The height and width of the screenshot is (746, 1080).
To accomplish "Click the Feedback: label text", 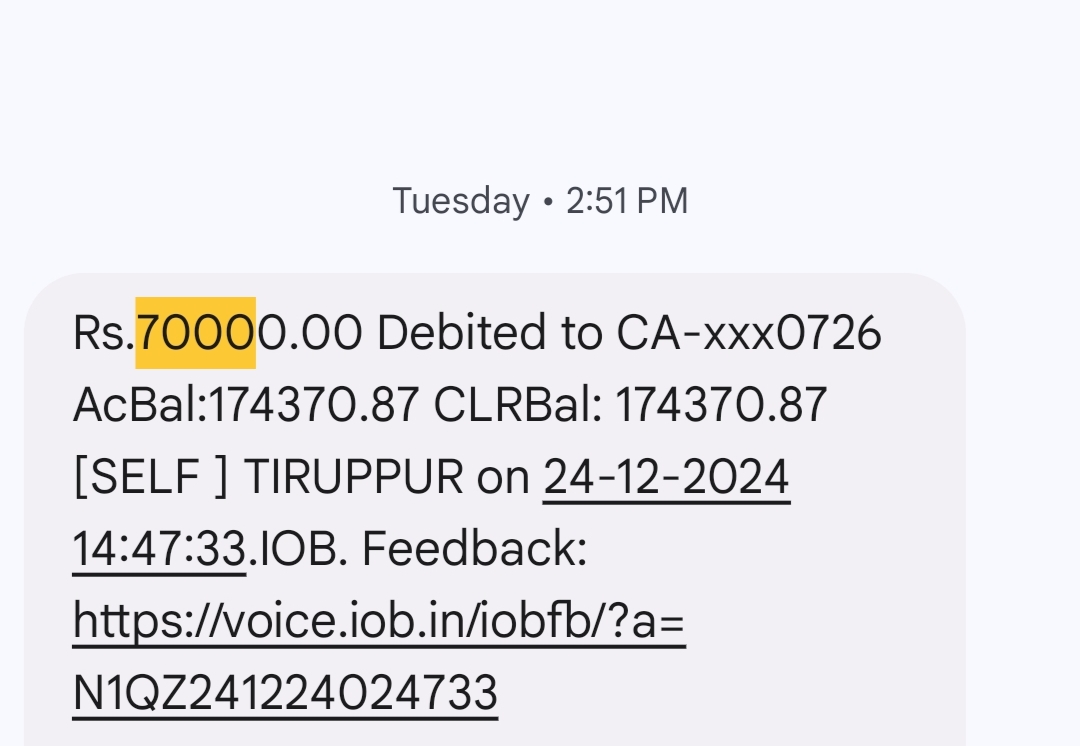I will (475, 549).
